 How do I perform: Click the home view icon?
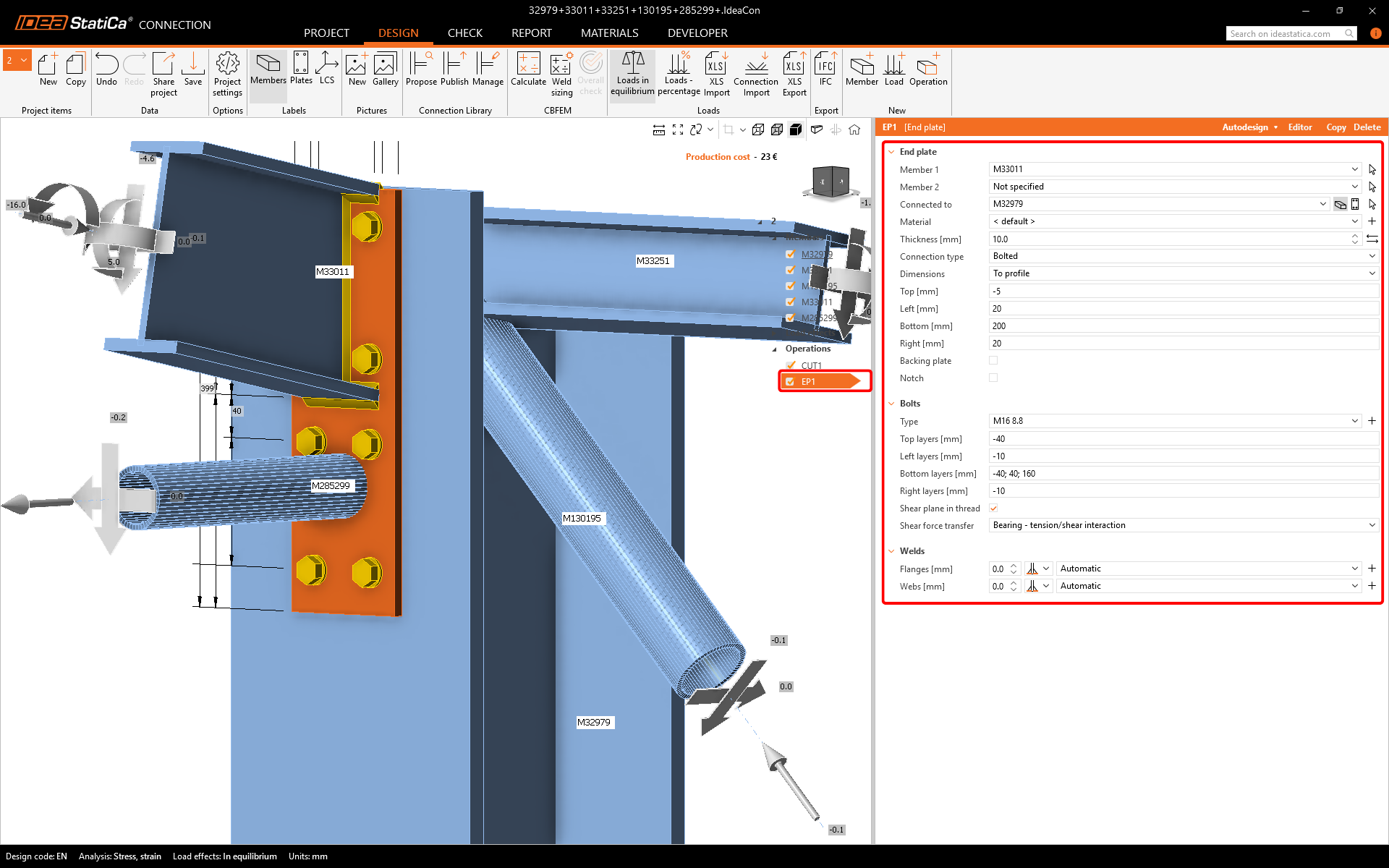(x=854, y=129)
